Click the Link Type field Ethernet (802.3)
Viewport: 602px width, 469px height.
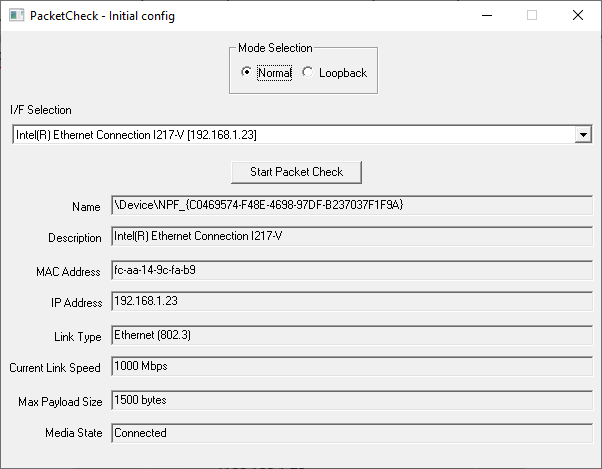(x=352, y=335)
